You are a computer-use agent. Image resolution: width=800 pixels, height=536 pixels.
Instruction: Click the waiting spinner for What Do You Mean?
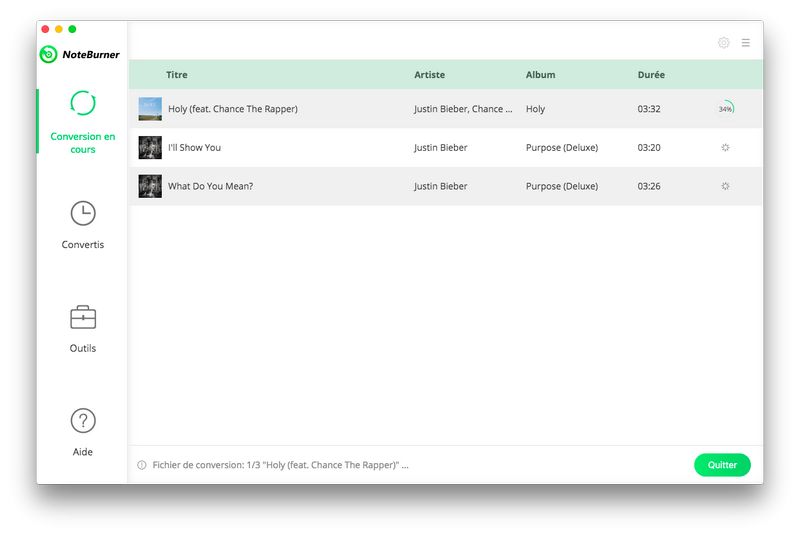[x=725, y=186]
